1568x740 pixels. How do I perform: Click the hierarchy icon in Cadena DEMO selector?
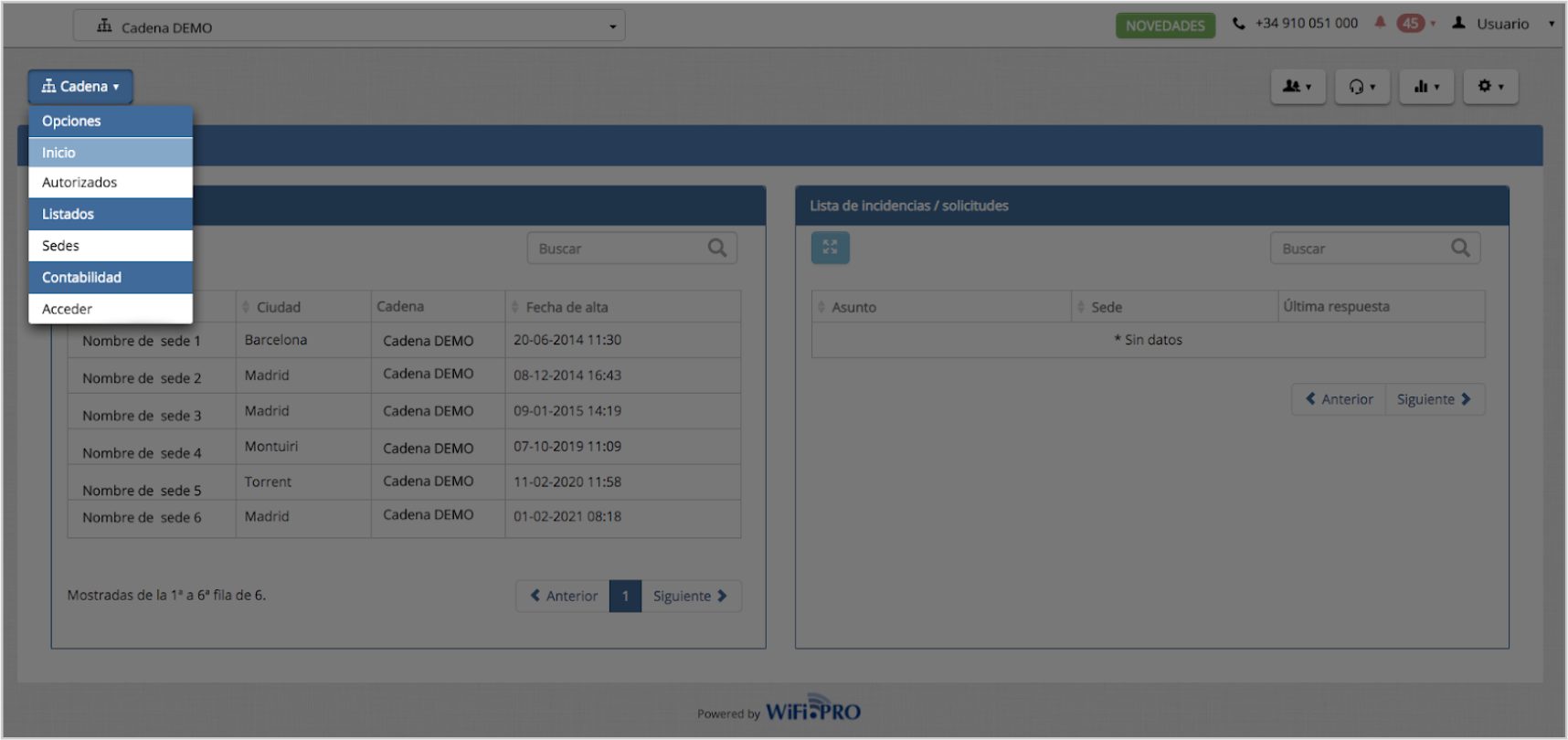coord(104,26)
